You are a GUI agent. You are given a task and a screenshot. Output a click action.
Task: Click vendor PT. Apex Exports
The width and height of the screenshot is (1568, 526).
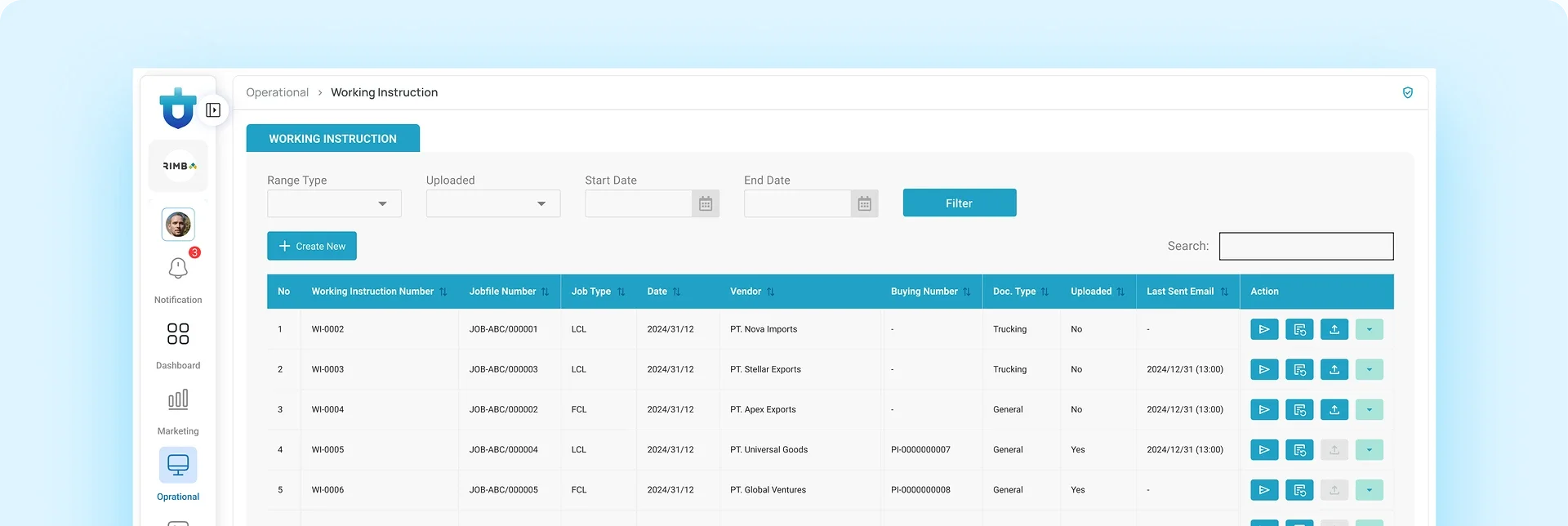point(763,409)
